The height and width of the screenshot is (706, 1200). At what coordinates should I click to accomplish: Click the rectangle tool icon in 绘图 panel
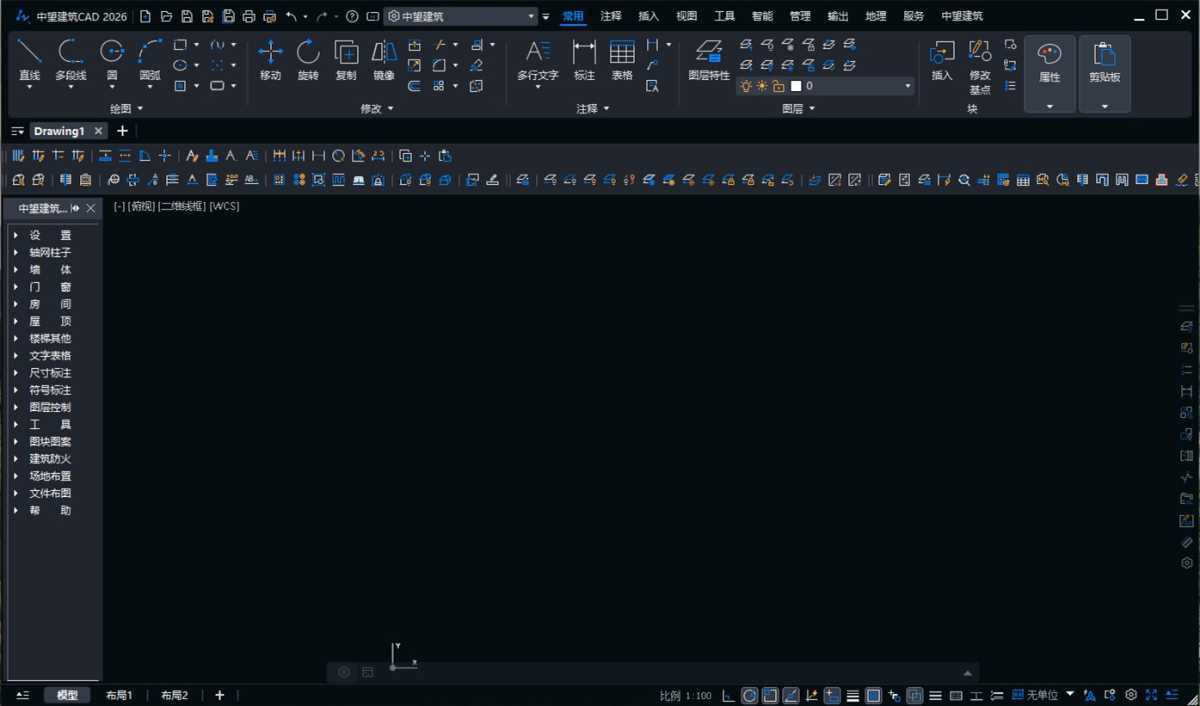tap(180, 45)
